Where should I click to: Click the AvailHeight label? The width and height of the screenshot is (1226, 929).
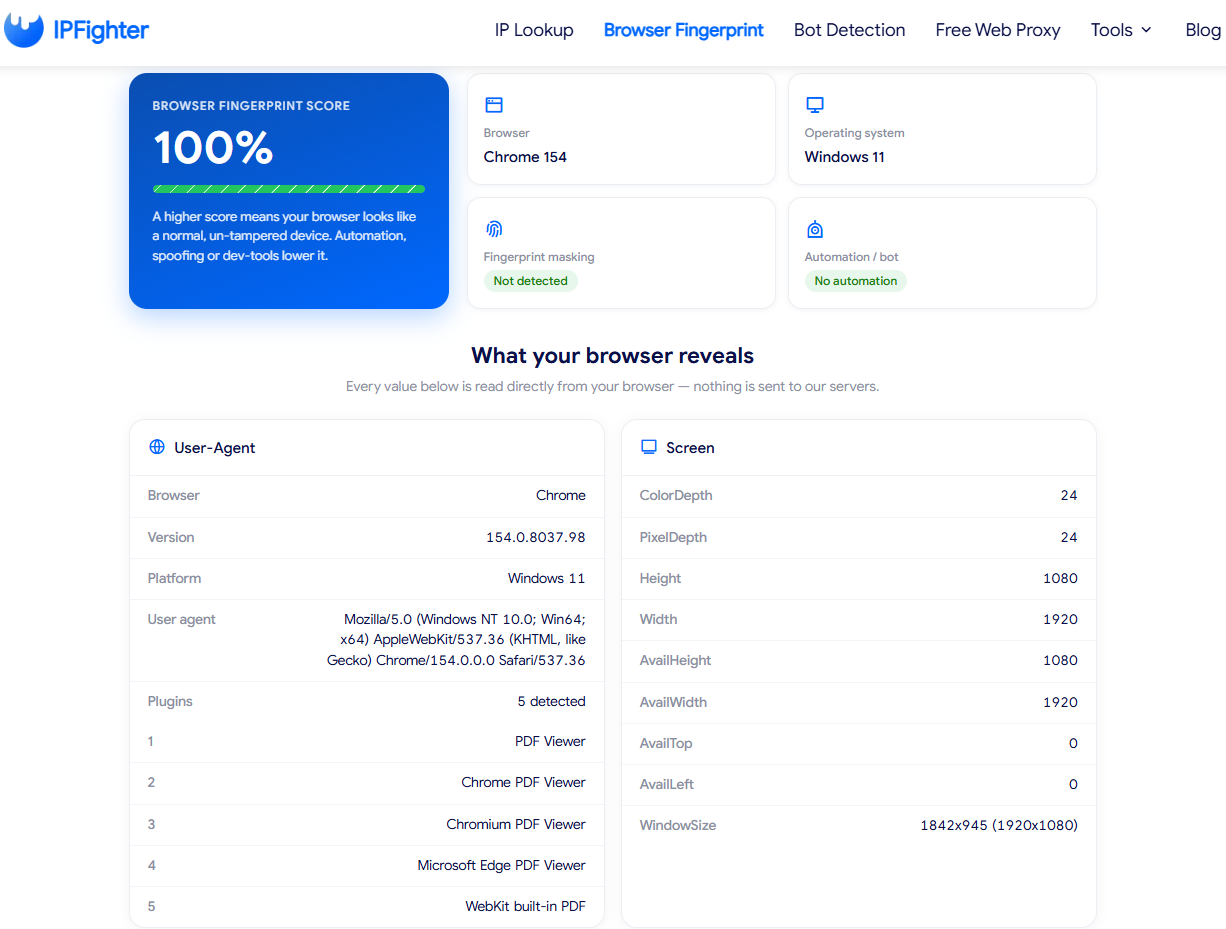click(676, 660)
